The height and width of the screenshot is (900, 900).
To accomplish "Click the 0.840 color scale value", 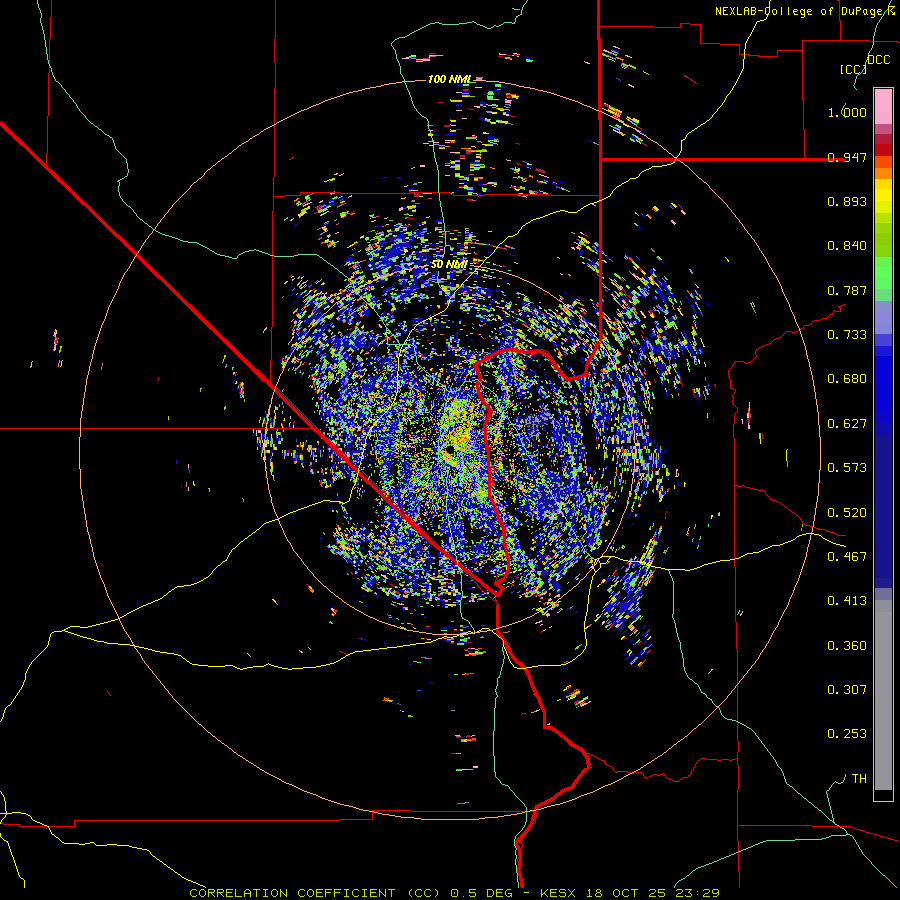I will [x=847, y=246].
